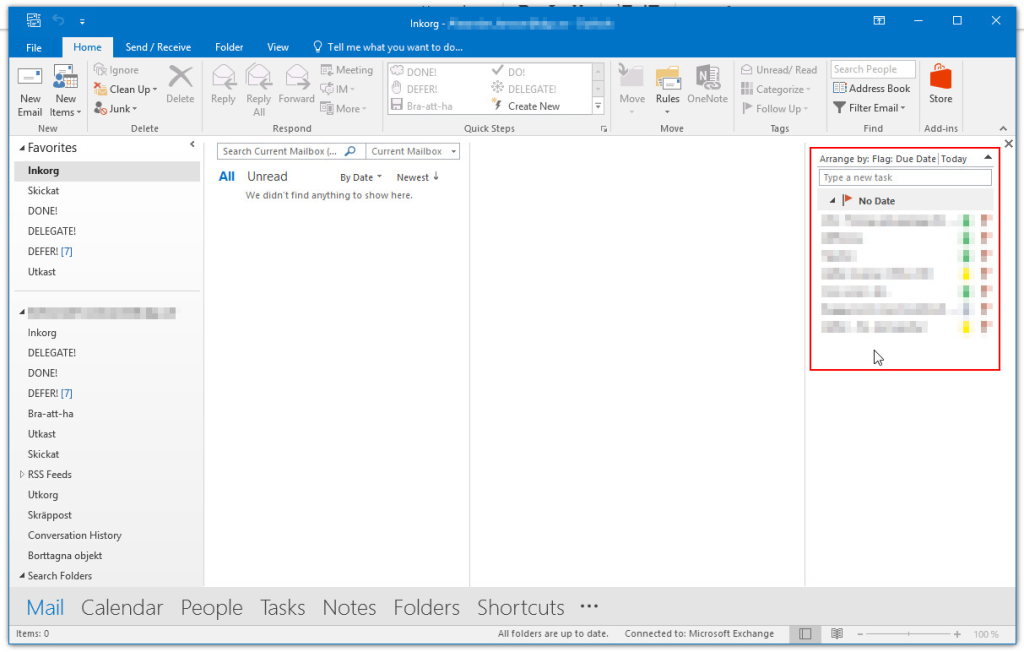Open the Send / Receive ribbon tab
Image resolution: width=1024 pixels, height=652 pixels.
(158, 47)
